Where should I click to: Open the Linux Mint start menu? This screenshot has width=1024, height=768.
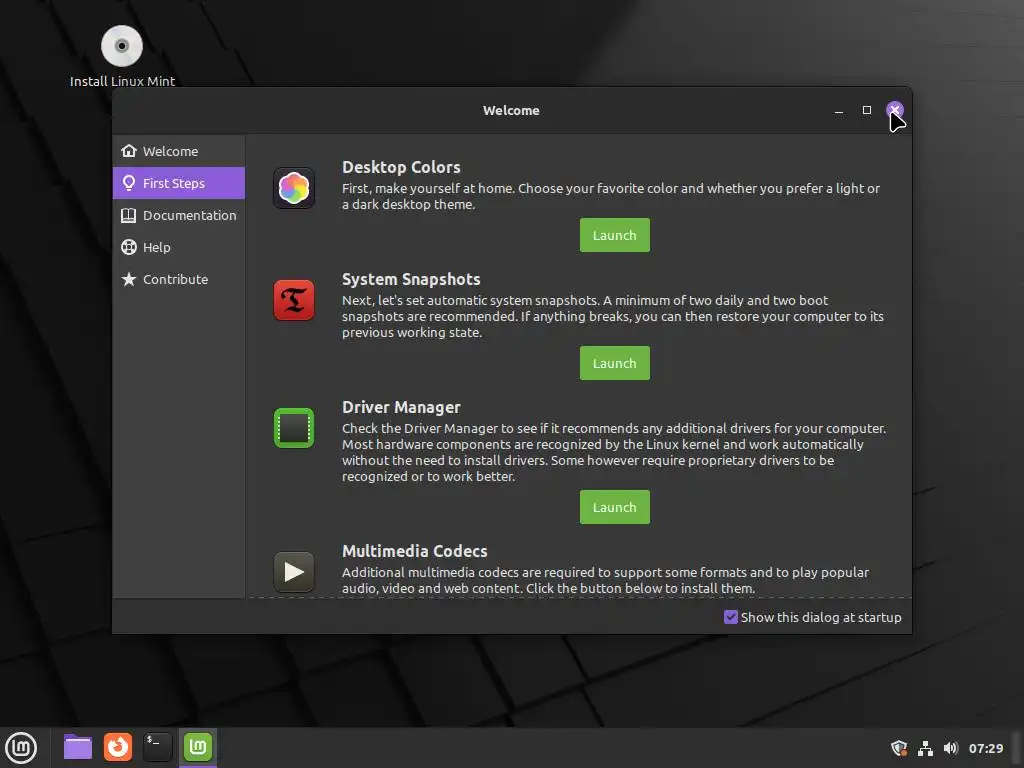point(21,747)
